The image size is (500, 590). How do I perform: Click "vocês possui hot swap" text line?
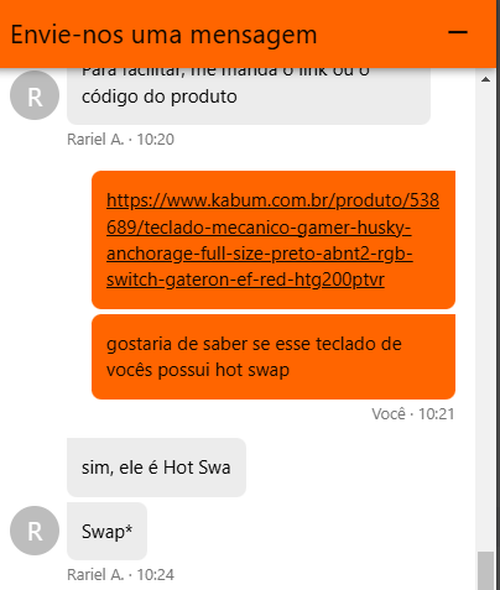pyautogui.click(x=198, y=370)
